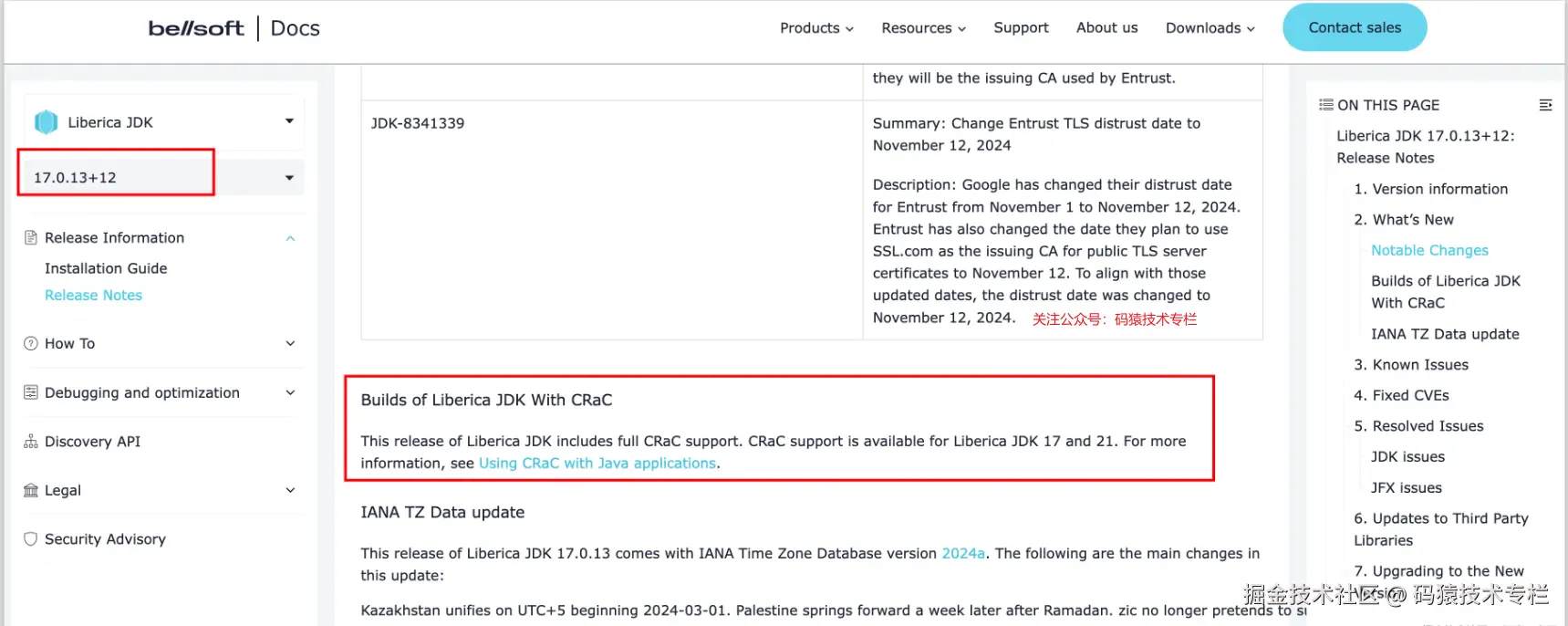Click the Security Advisory shield icon

[31, 539]
